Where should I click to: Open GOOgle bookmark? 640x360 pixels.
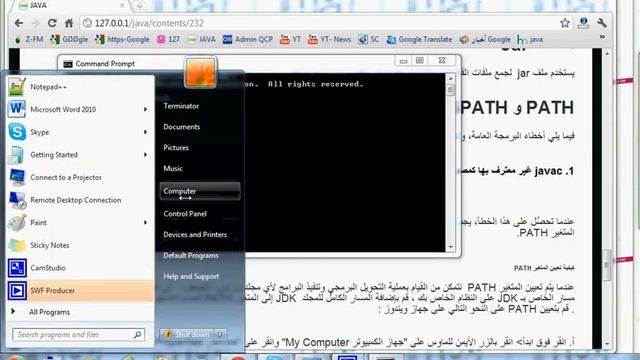pos(69,39)
